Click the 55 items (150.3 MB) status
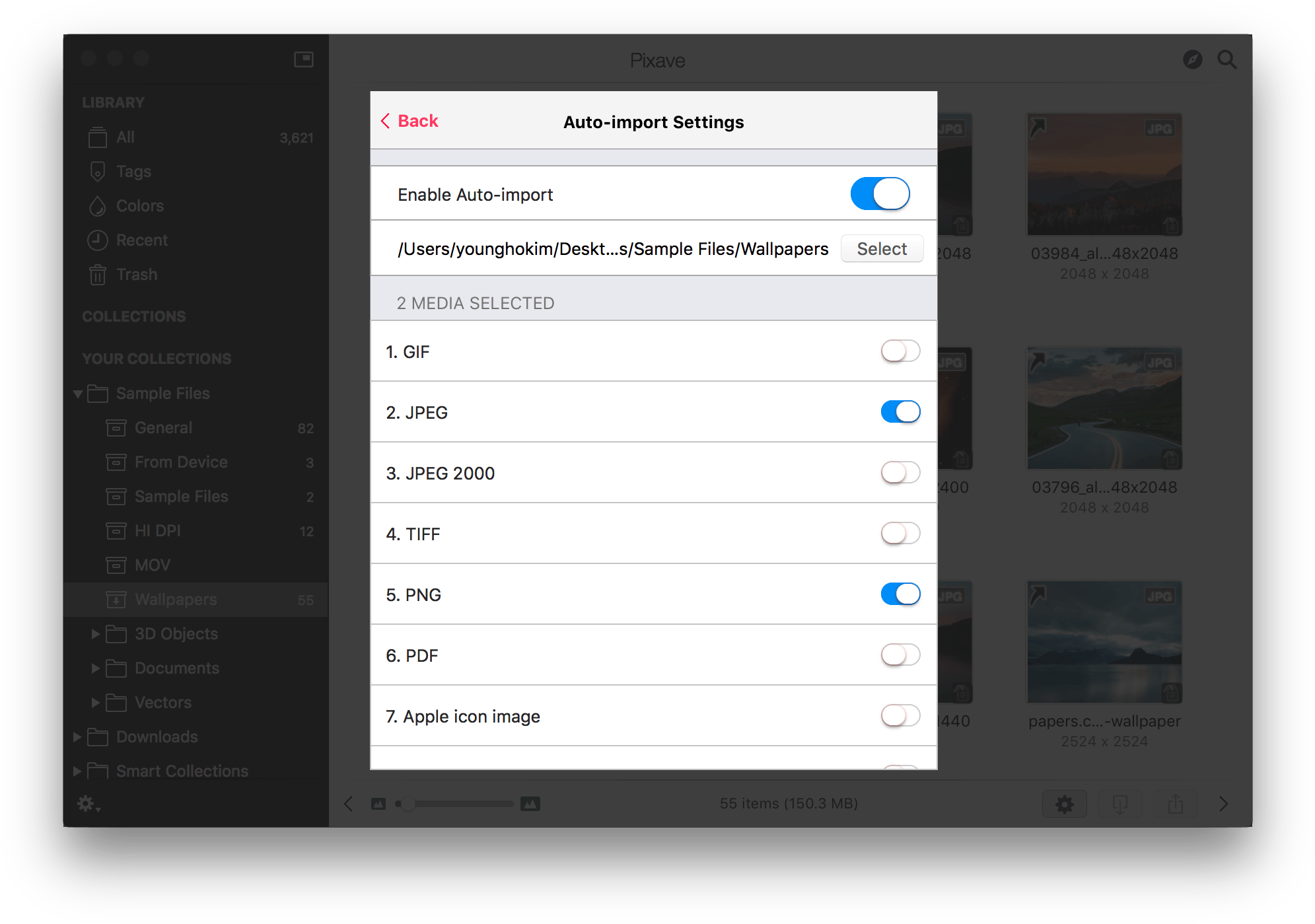This screenshot has height=924, width=1315. (789, 804)
